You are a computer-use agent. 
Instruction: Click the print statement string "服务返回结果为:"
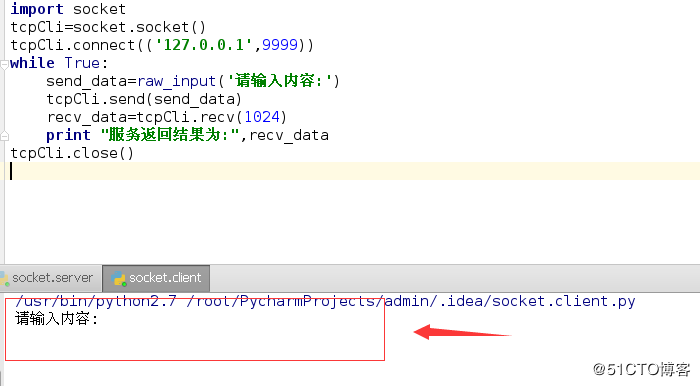click(170, 135)
